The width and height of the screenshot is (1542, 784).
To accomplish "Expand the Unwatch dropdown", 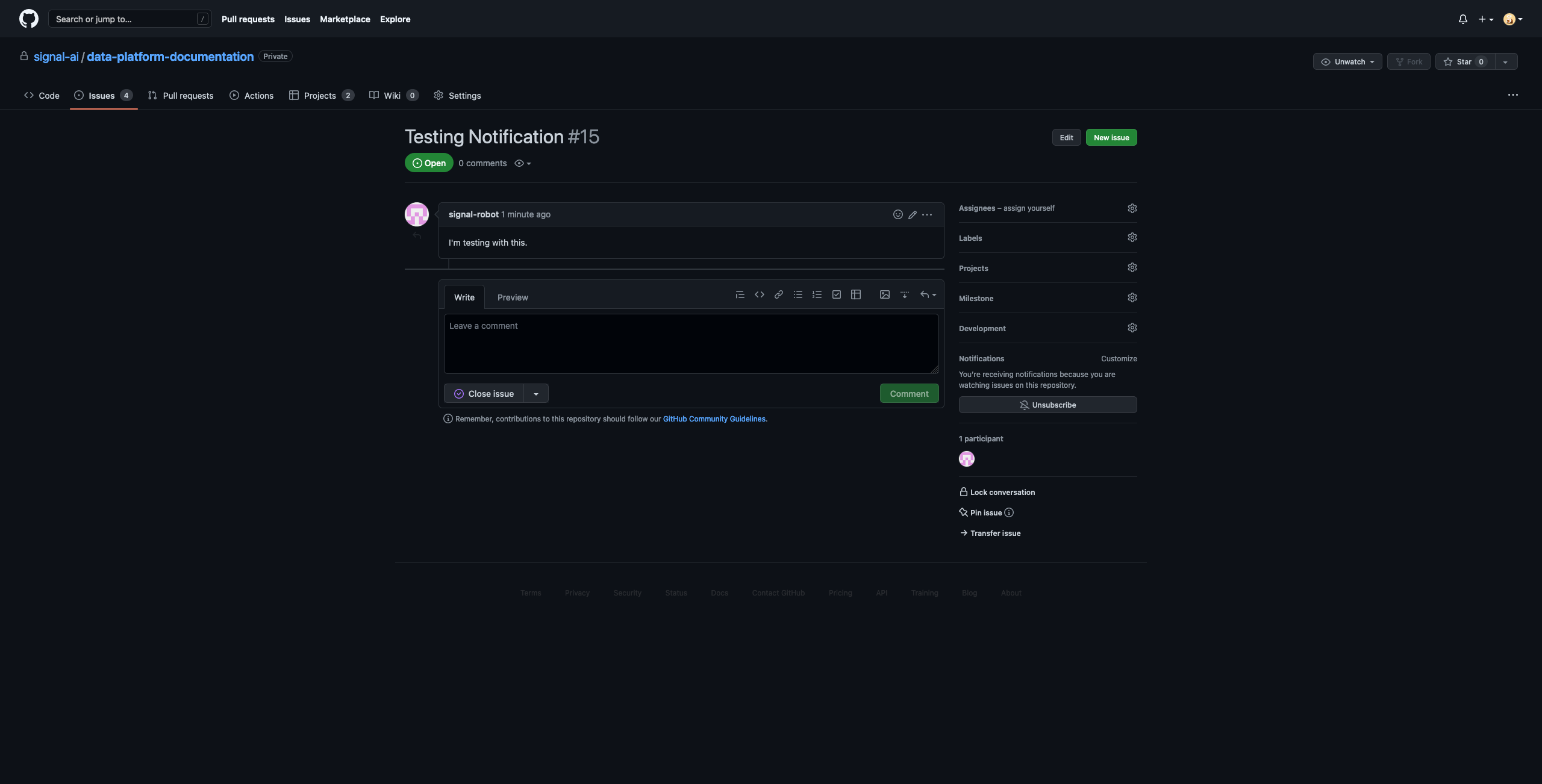I will pyautogui.click(x=1347, y=61).
